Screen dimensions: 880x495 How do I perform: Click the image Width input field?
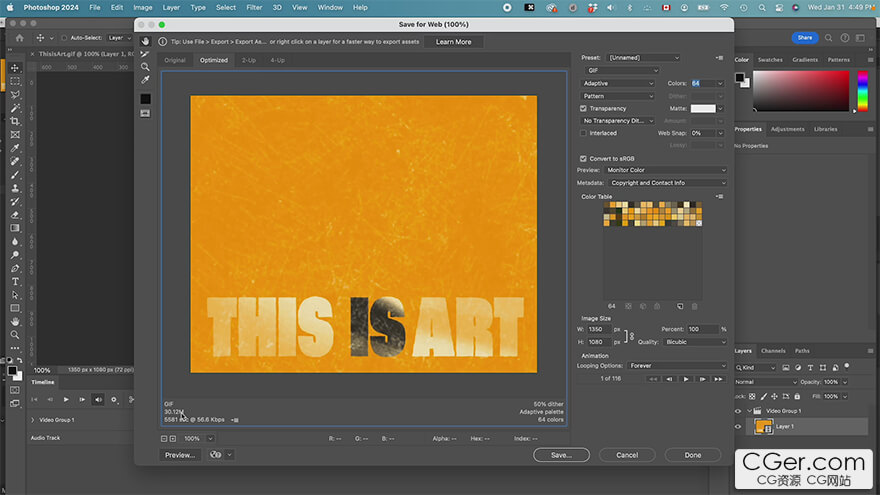pyautogui.click(x=599, y=329)
